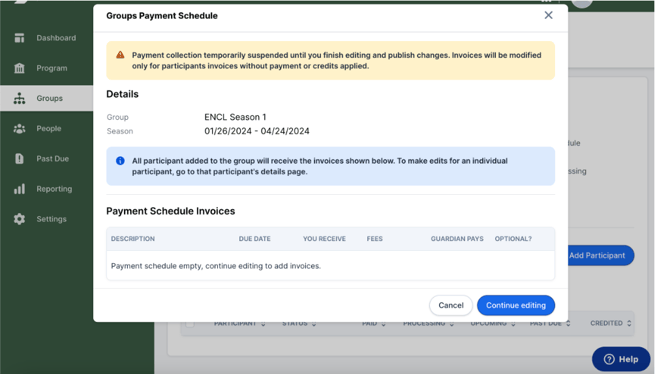This screenshot has height=374, width=655.
Task: Click the Groups hierarchy icon
Action: [19, 98]
